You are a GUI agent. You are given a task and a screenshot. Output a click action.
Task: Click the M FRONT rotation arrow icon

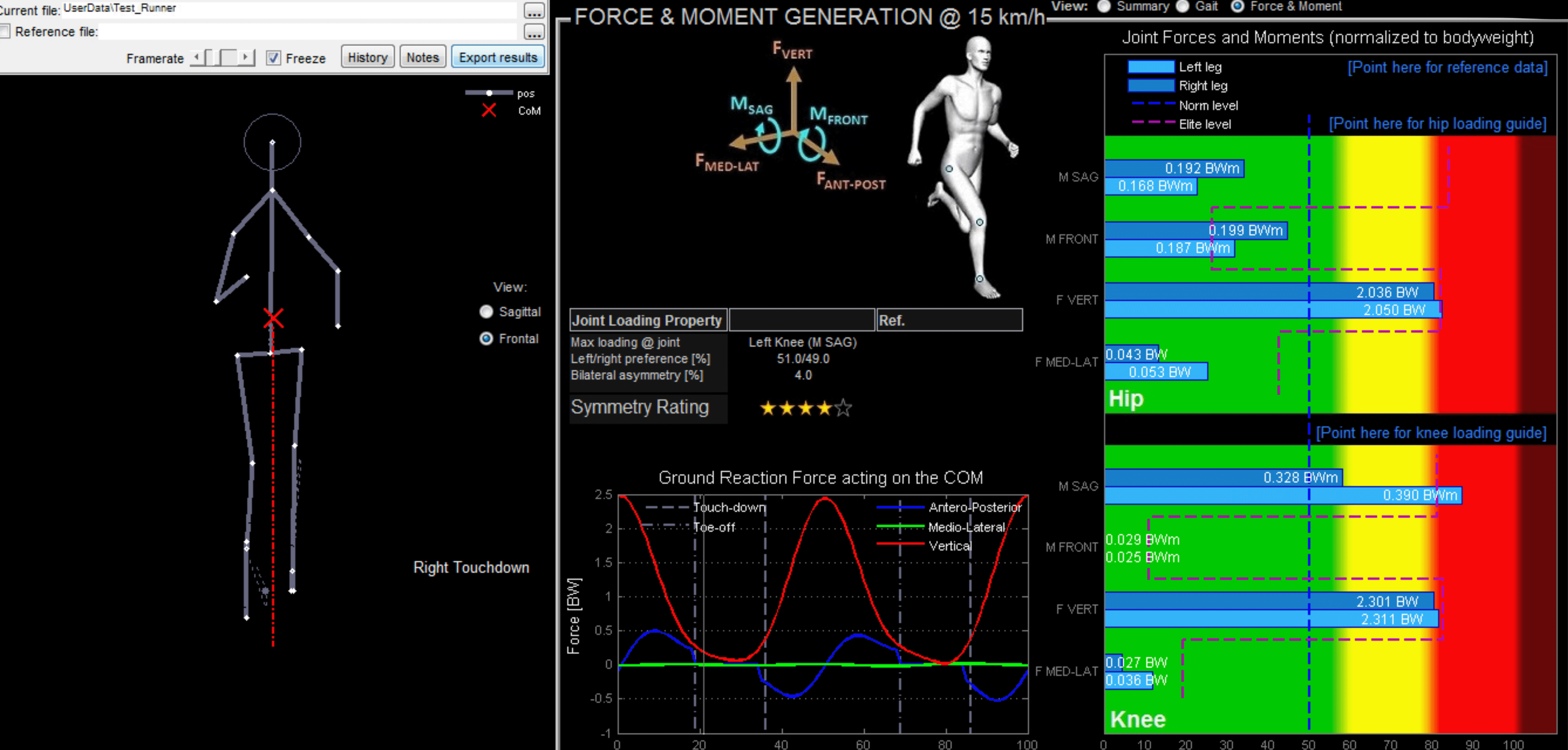(x=811, y=145)
